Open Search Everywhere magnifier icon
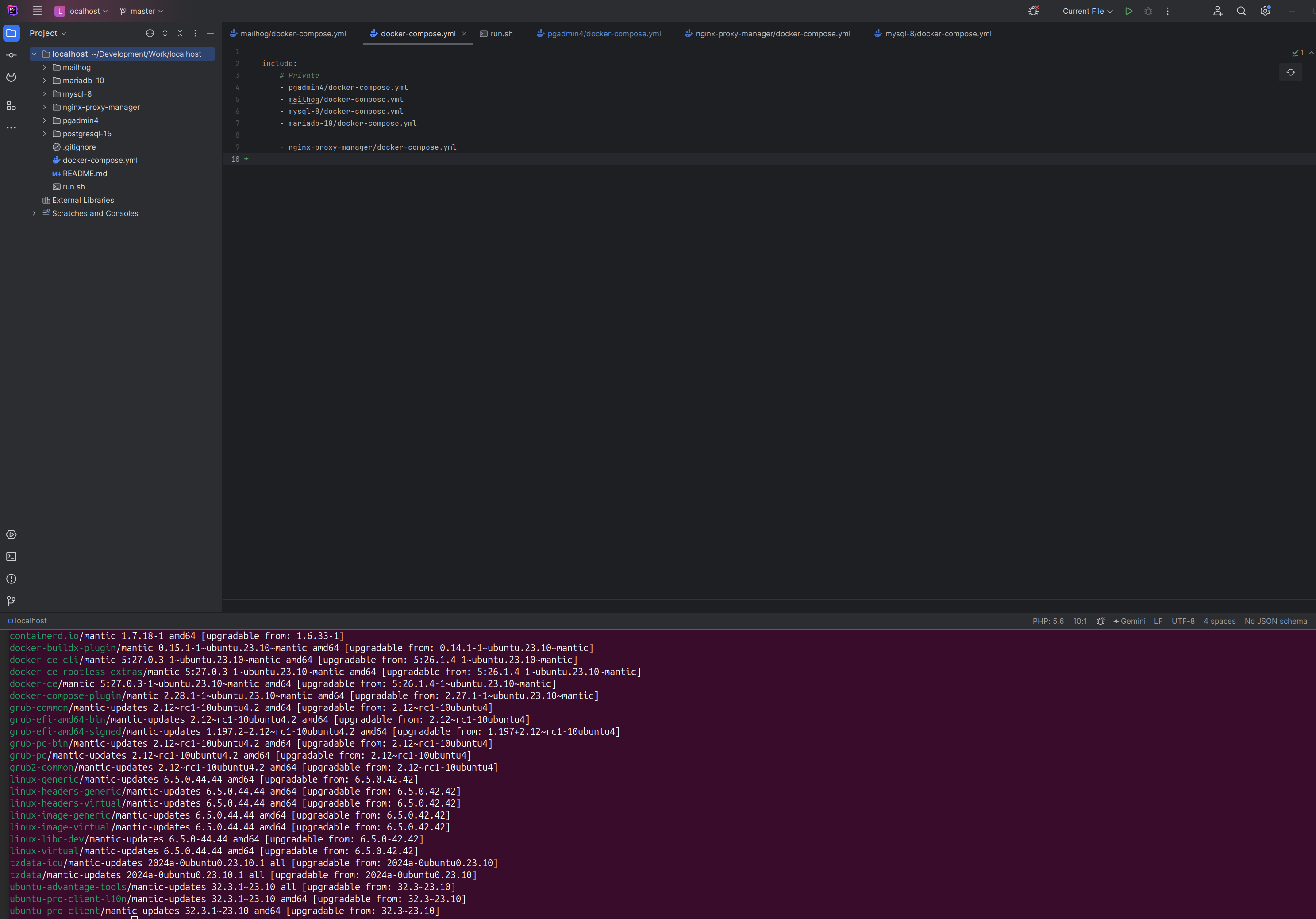This screenshot has height=919, width=1316. coord(1242,11)
